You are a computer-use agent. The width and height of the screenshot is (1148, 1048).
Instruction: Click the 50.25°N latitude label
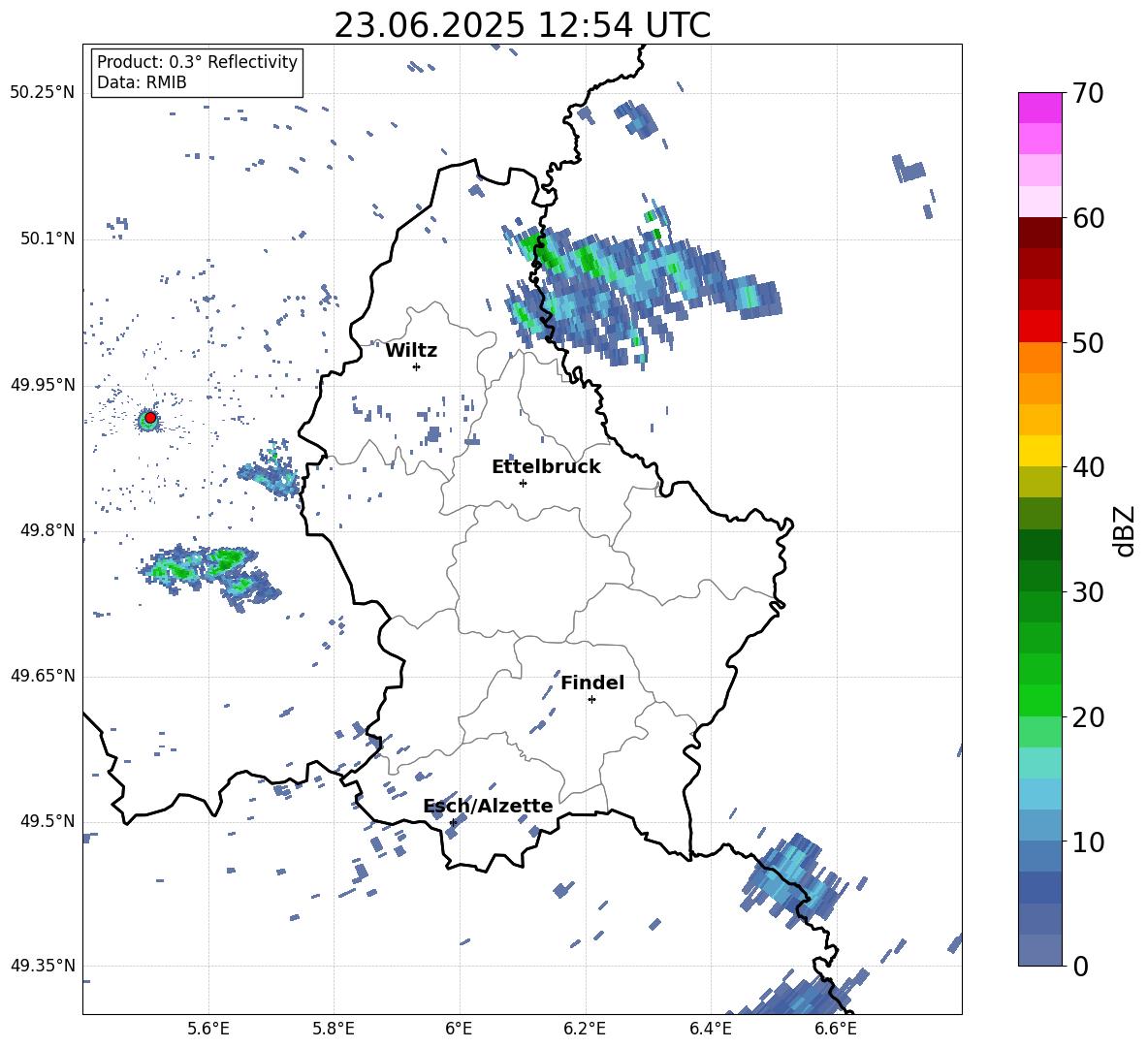[43, 93]
